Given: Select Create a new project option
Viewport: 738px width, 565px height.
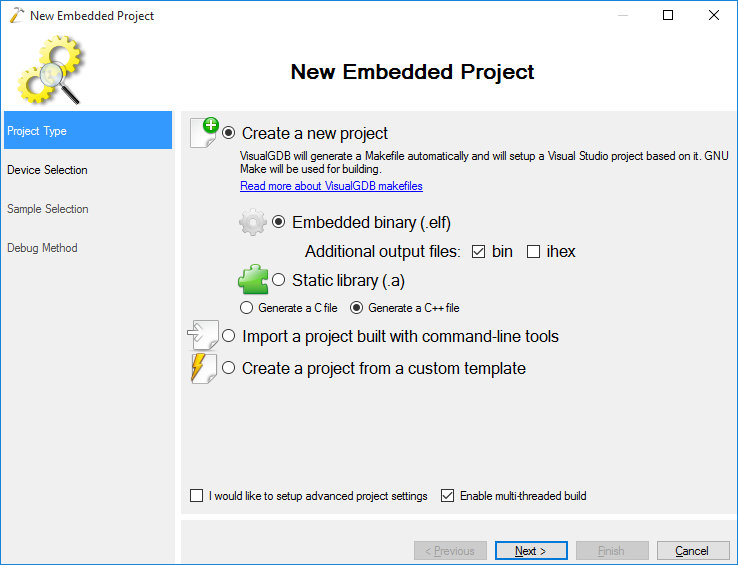Looking at the screenshot, I should [x=229, y=133].
